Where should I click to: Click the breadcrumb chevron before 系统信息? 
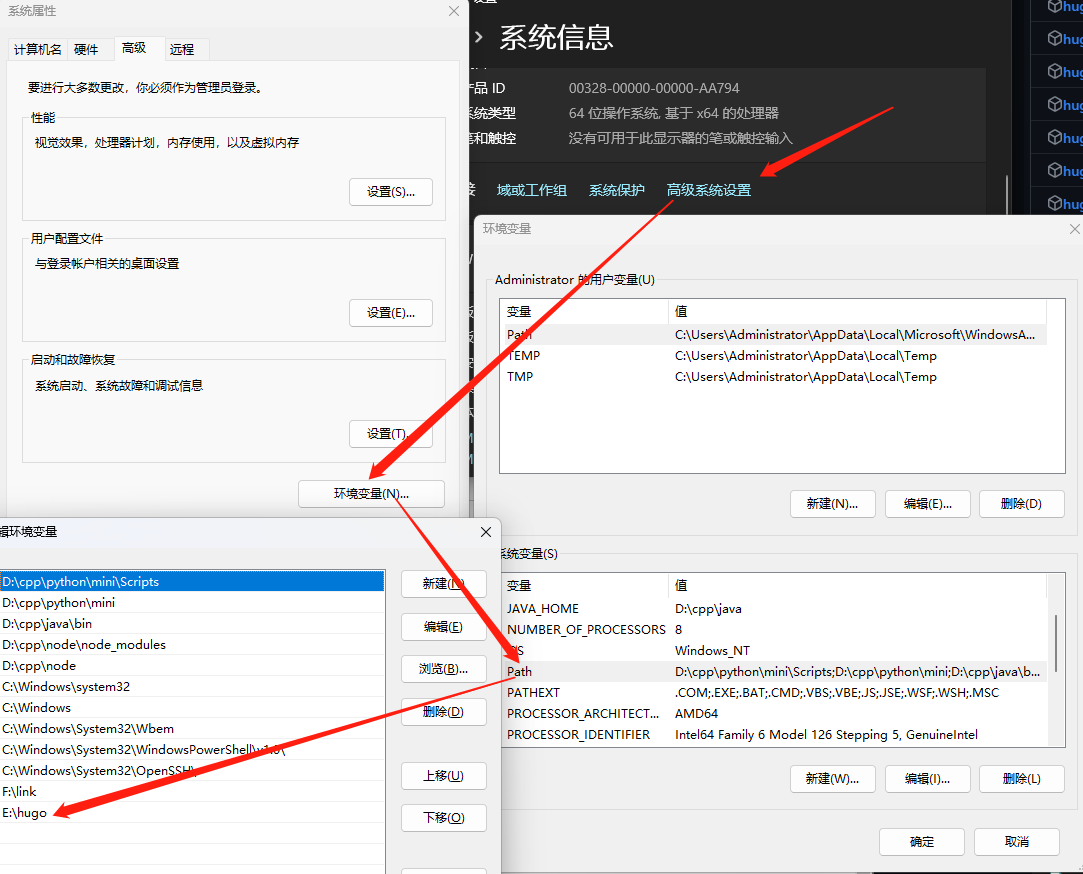tap(479, 38)
